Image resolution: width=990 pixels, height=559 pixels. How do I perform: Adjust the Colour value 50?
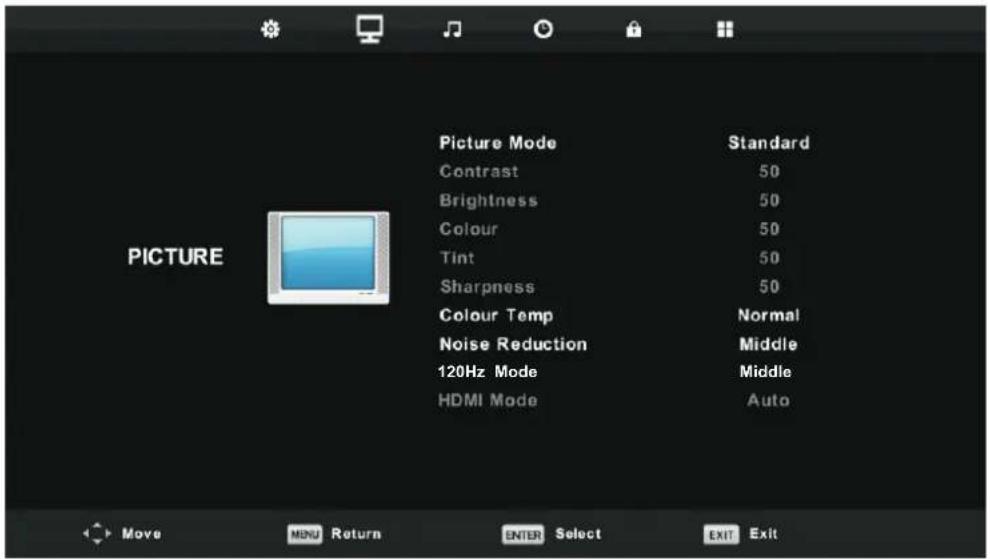tap(769, 229)
